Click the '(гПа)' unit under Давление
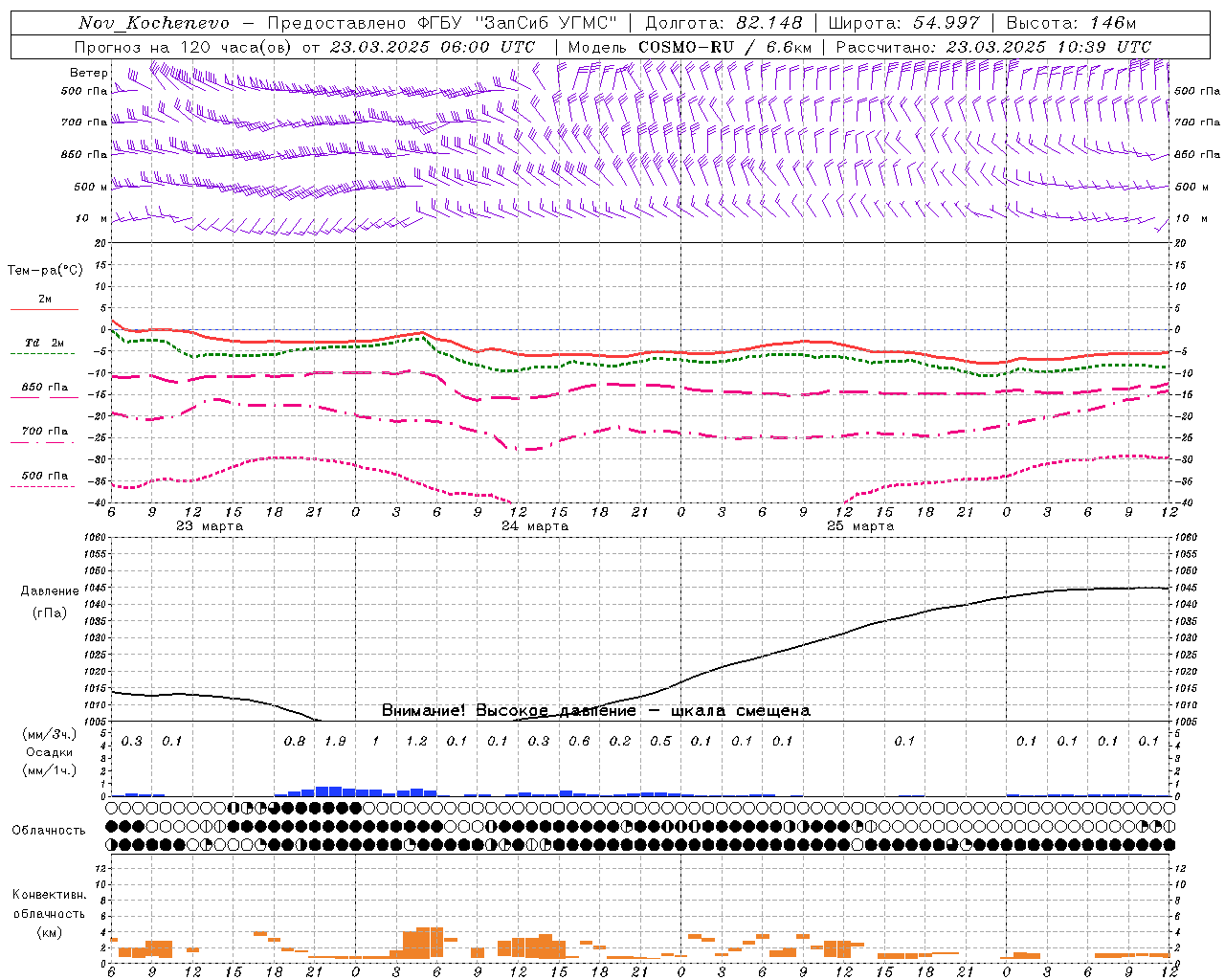Viewport: 1225px width, 980px height. [50, 612]
